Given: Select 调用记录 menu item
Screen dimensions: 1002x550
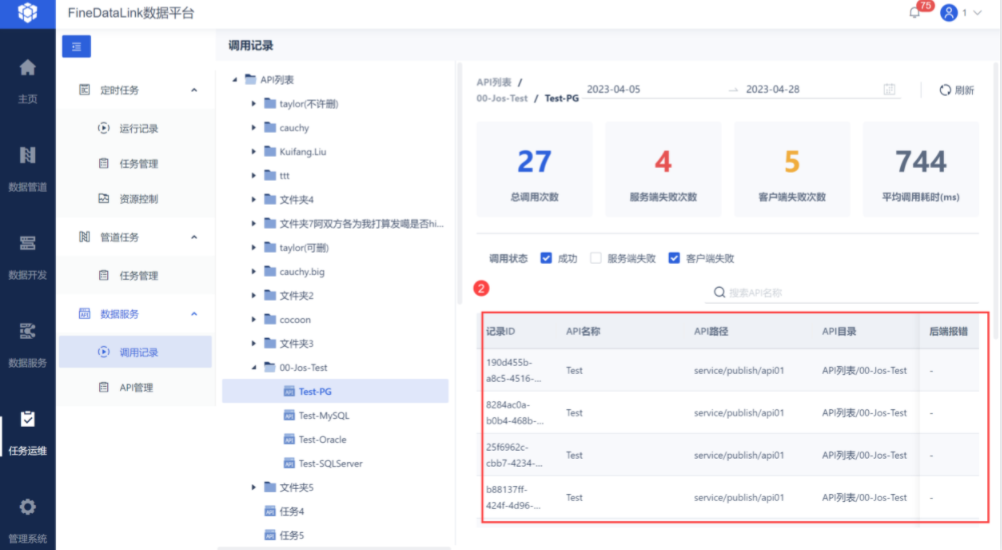Looking at the screenshot, I should (x=135, y=352).
